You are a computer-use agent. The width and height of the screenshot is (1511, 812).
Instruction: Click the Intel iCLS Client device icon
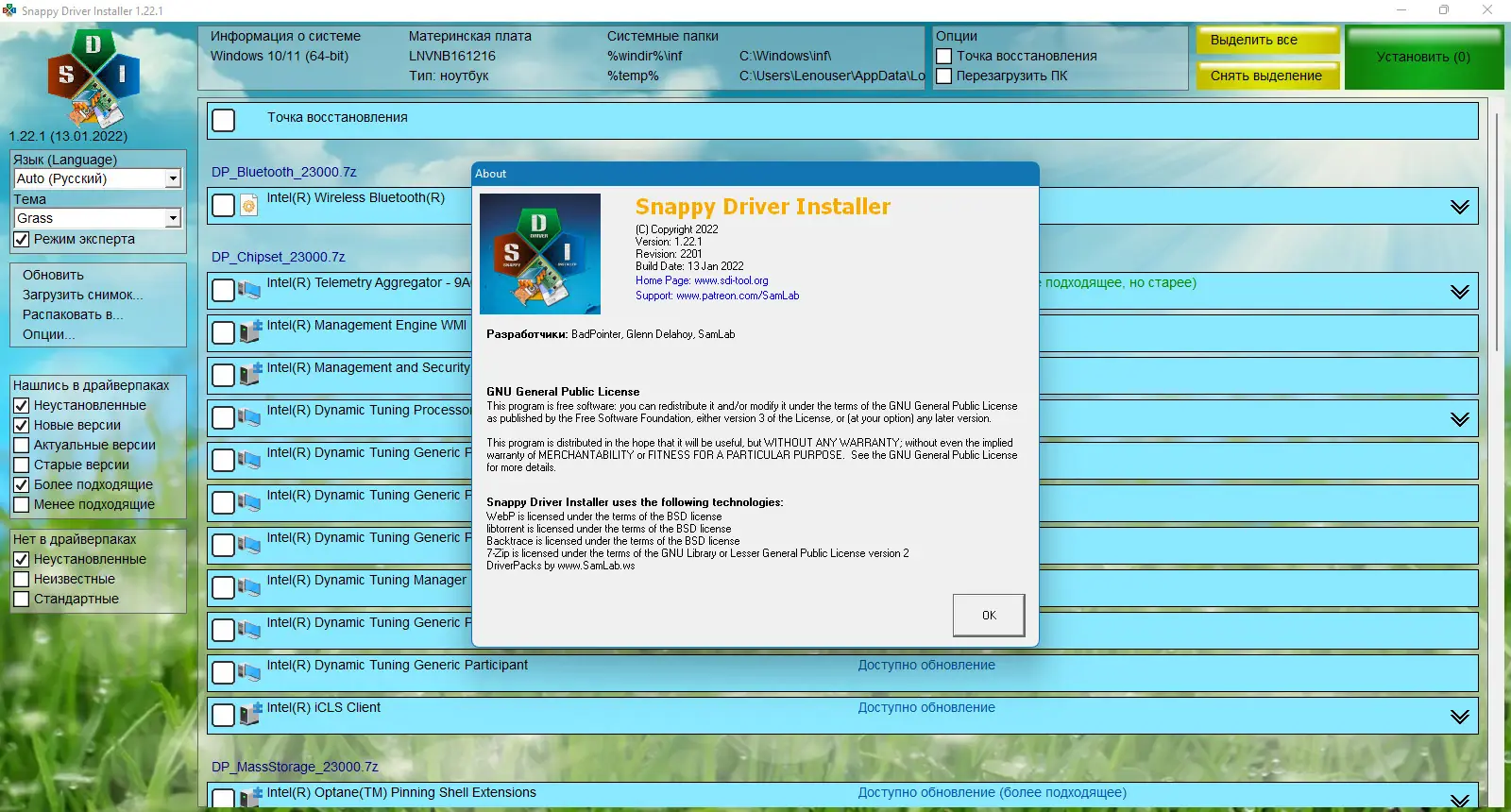click(x=250, y=715)
